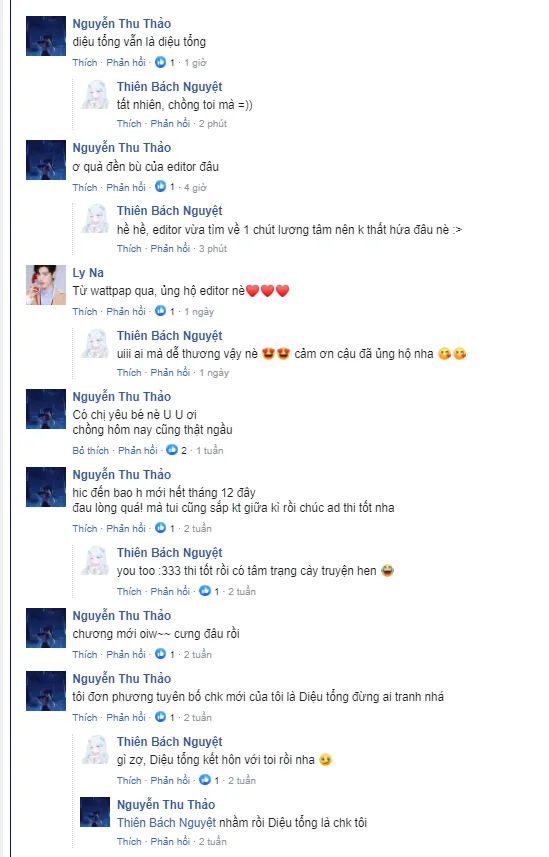Click like icon on 'you too :333' reply

tap(205, 591)
